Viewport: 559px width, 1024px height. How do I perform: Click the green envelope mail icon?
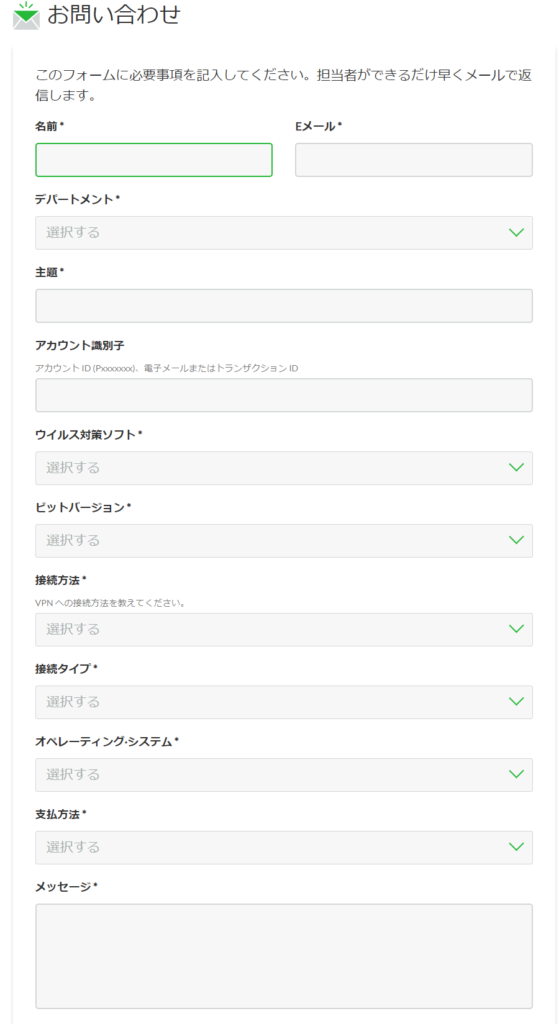tap(26, 16)
